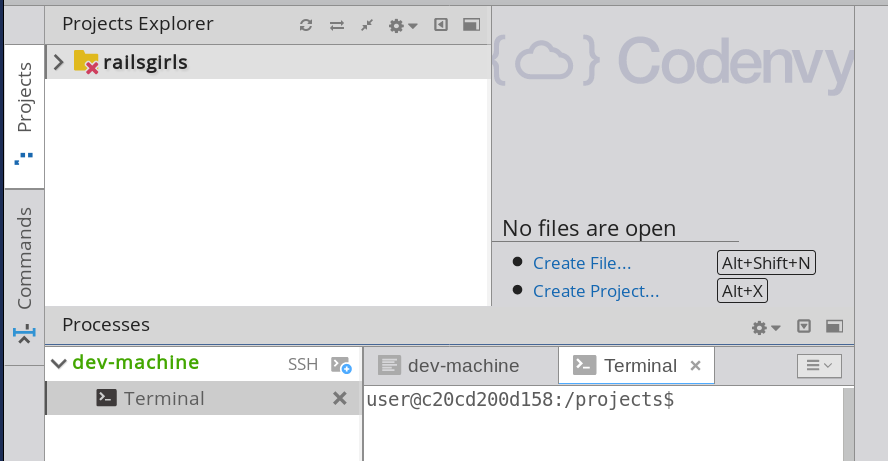
Task: Close the Terminal tab
Action: coord(695,366)
